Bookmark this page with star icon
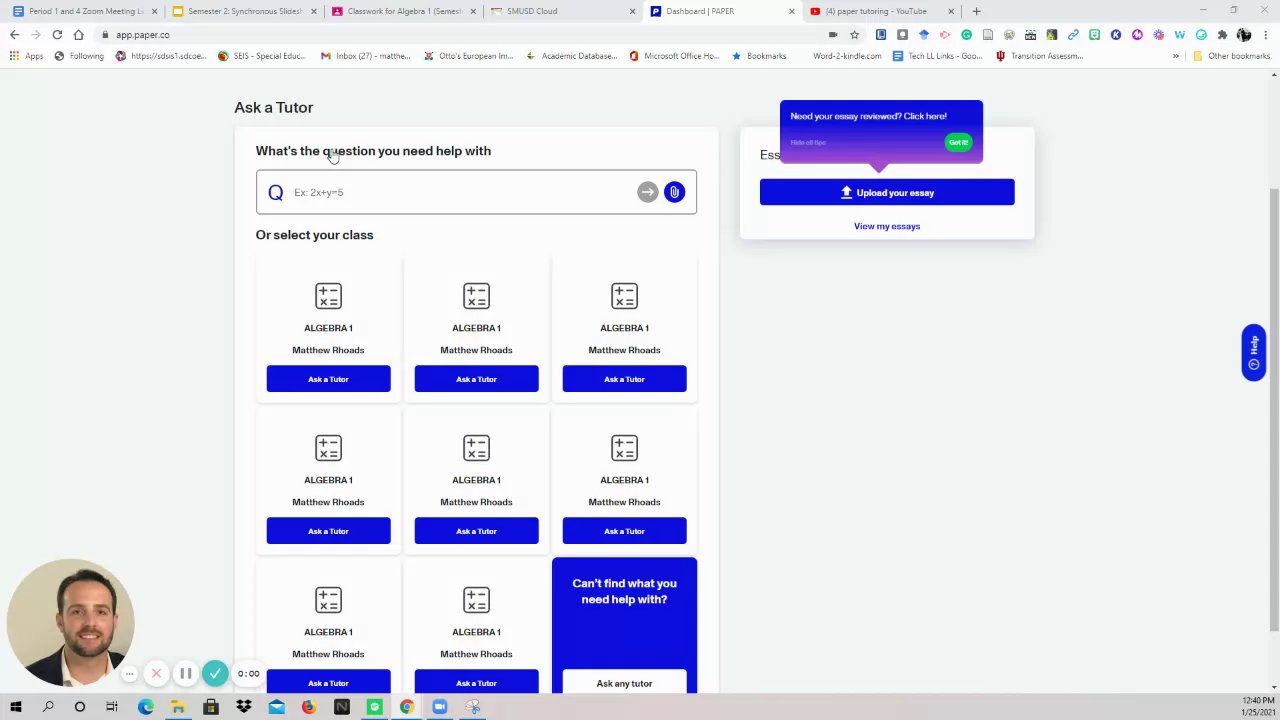The image size is (1280, 720). pyautogui.click(x=854, y=35)
